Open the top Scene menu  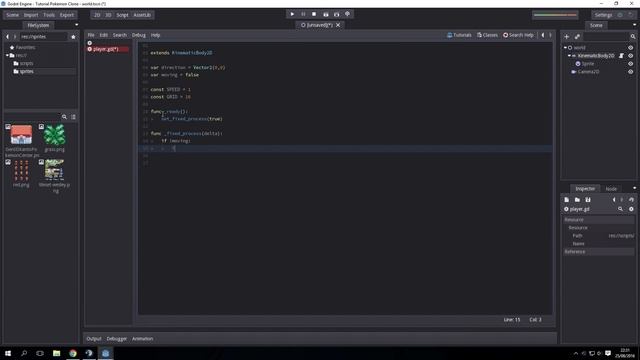coord(13,15)
